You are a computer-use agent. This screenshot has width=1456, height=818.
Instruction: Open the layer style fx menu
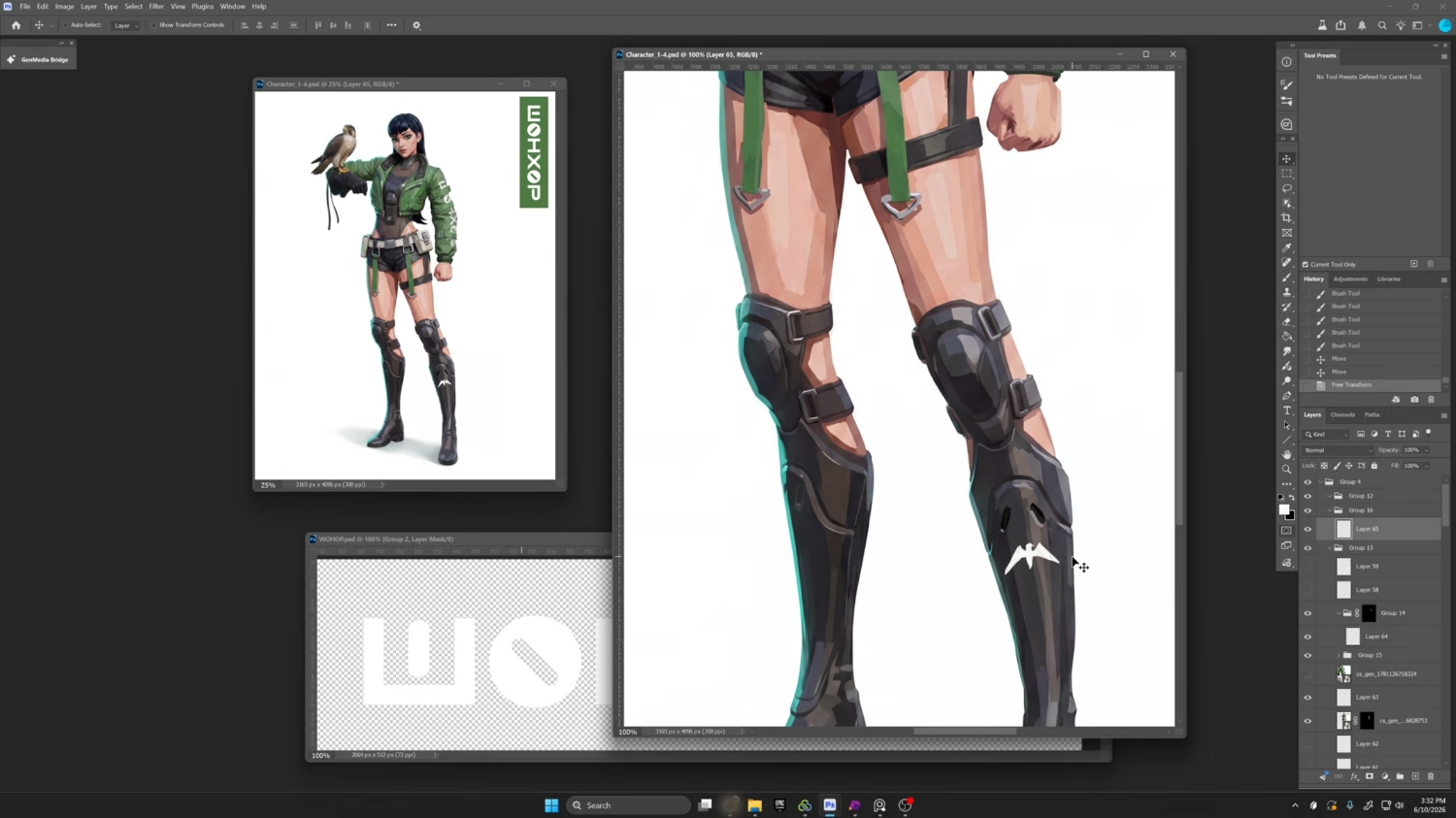pyautogui.click(x=1354, y=777)
